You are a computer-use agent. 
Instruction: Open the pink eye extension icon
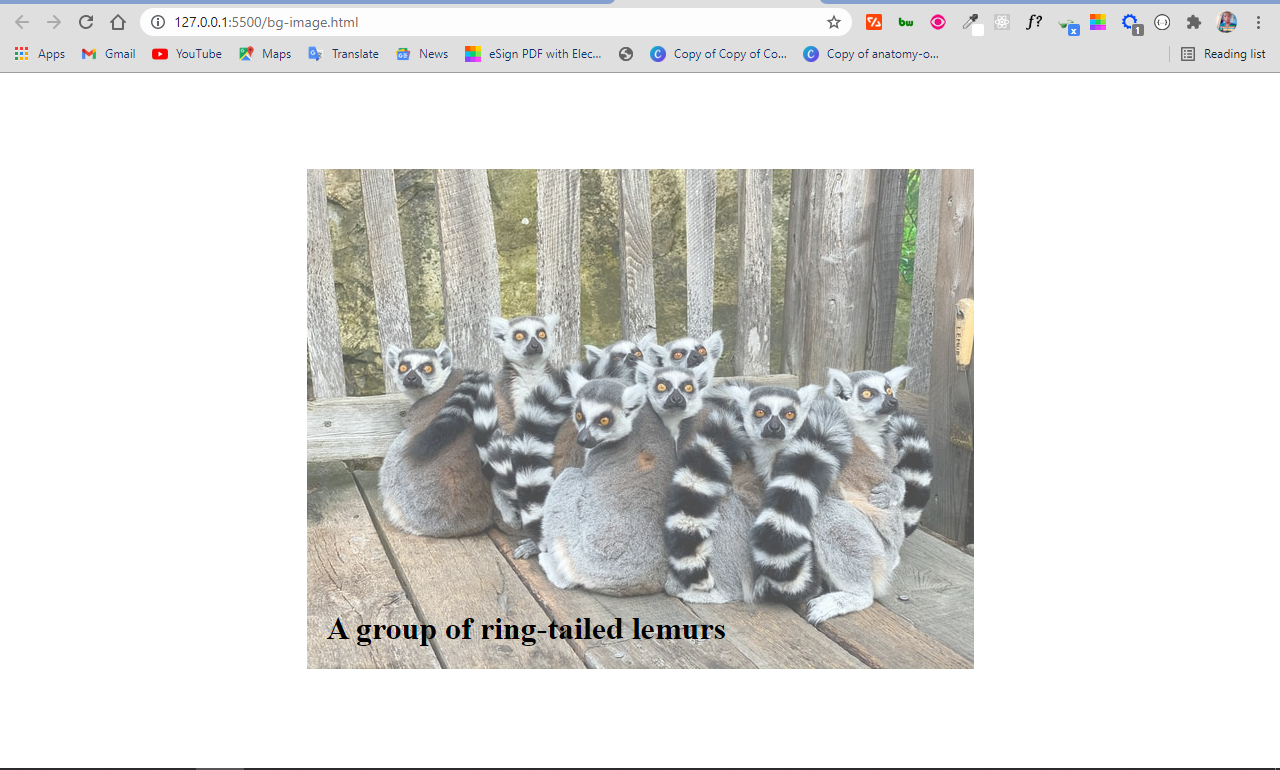[x=938, y=22]
